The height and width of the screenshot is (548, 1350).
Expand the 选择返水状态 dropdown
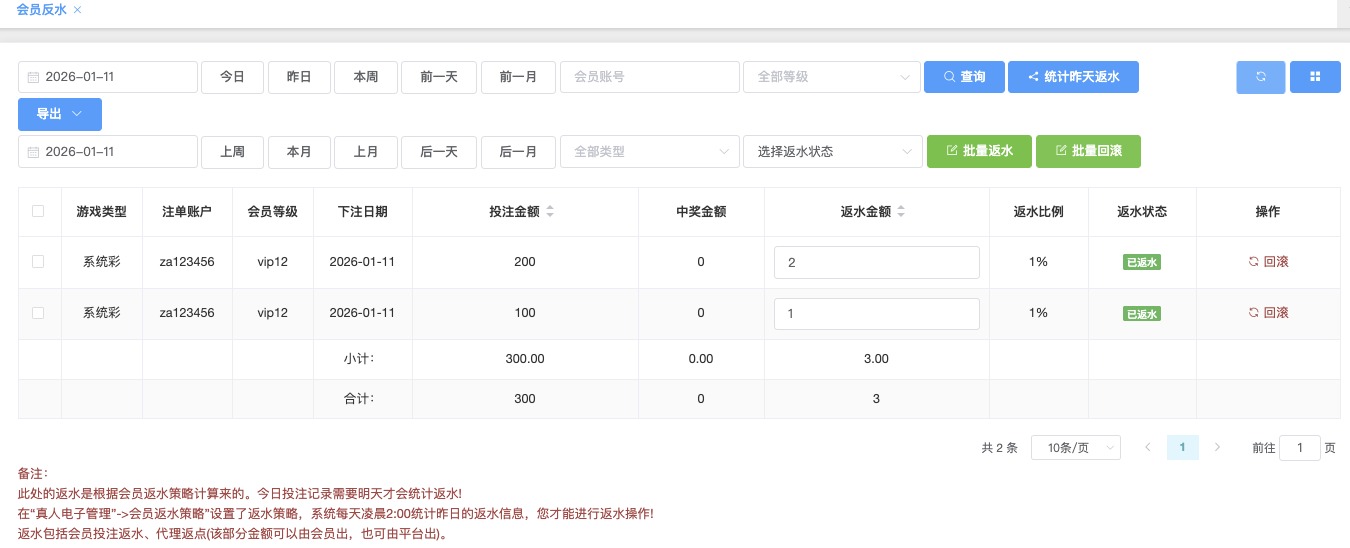point(831,152)
